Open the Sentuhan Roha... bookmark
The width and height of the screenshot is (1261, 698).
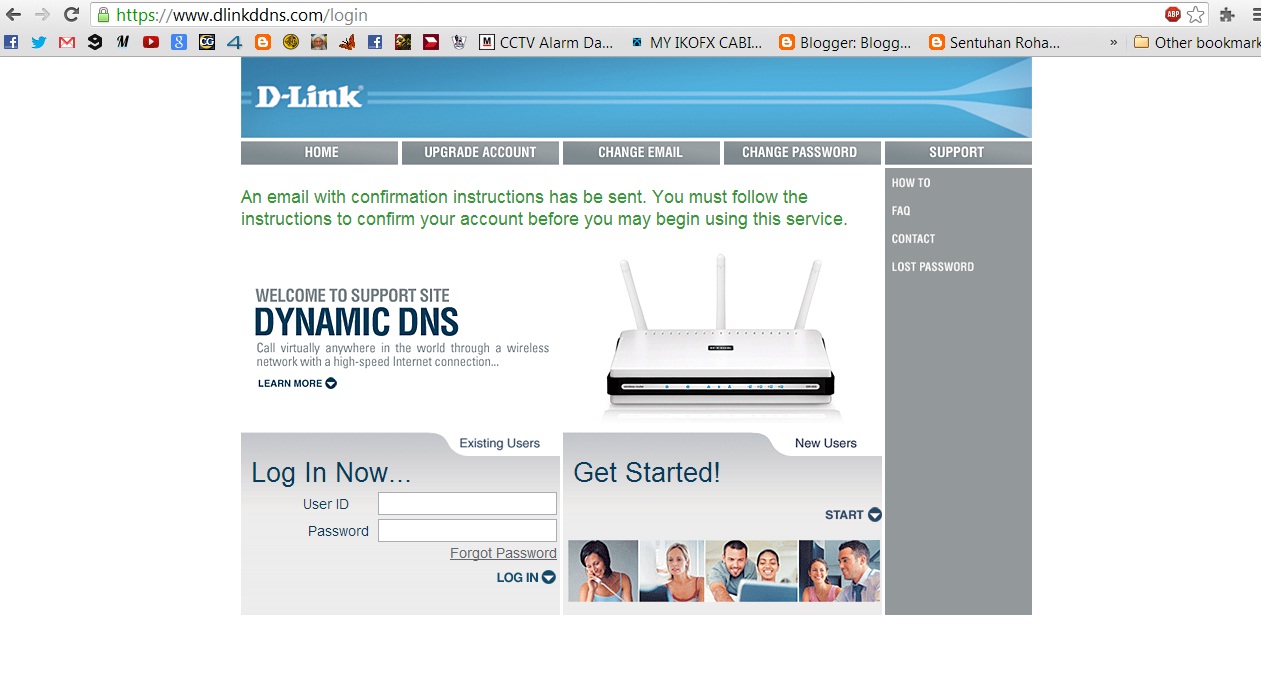pos(995,42)
